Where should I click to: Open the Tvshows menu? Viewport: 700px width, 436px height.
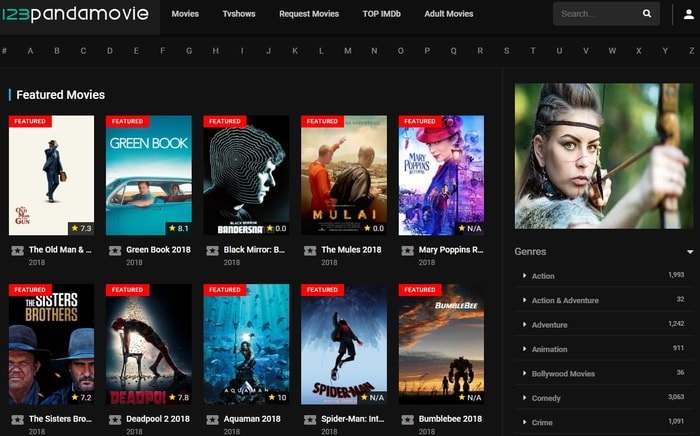click(239, 14)
